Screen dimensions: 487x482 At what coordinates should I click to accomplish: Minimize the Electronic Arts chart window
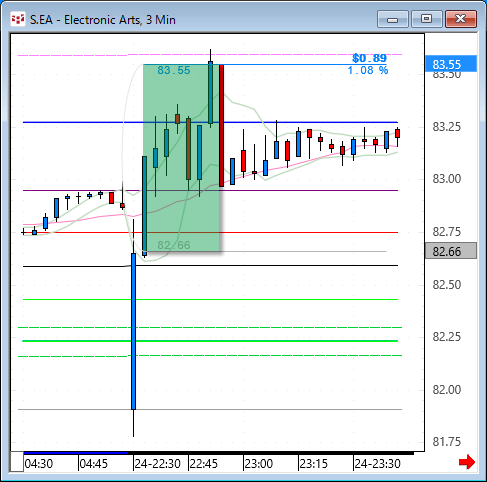(x=393, y=19)
